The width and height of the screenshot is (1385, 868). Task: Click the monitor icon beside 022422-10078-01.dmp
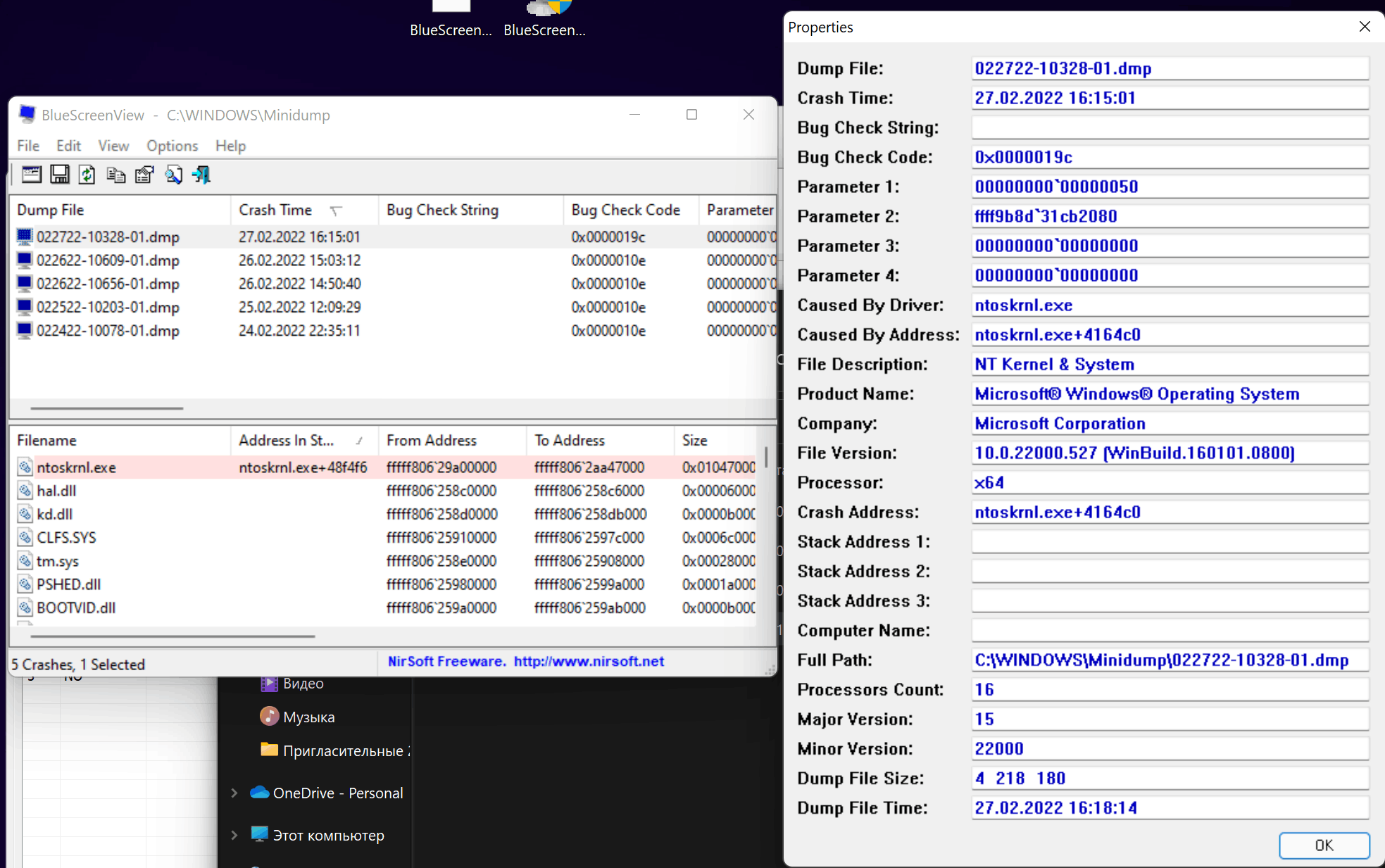click(25, 330)
